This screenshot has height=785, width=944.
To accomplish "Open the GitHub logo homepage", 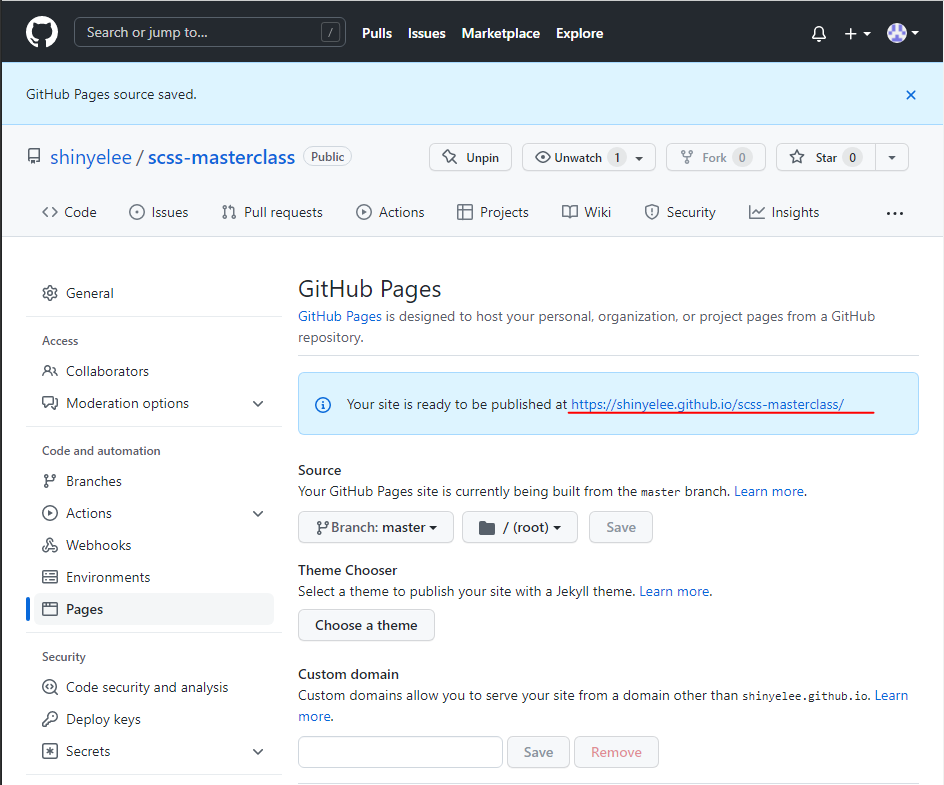I will click(42, 32).
